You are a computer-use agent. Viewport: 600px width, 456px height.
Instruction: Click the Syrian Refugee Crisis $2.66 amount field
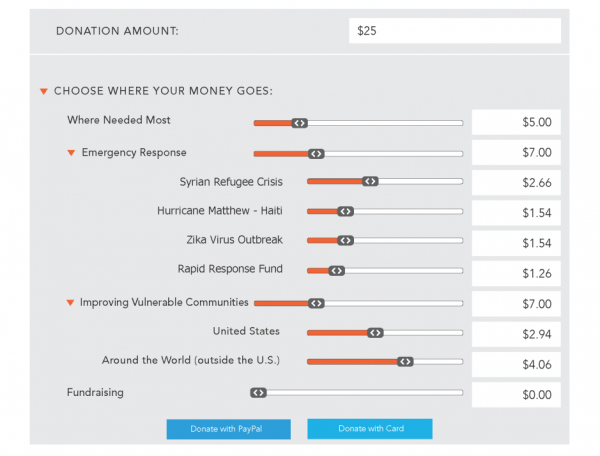click(516, 182)
